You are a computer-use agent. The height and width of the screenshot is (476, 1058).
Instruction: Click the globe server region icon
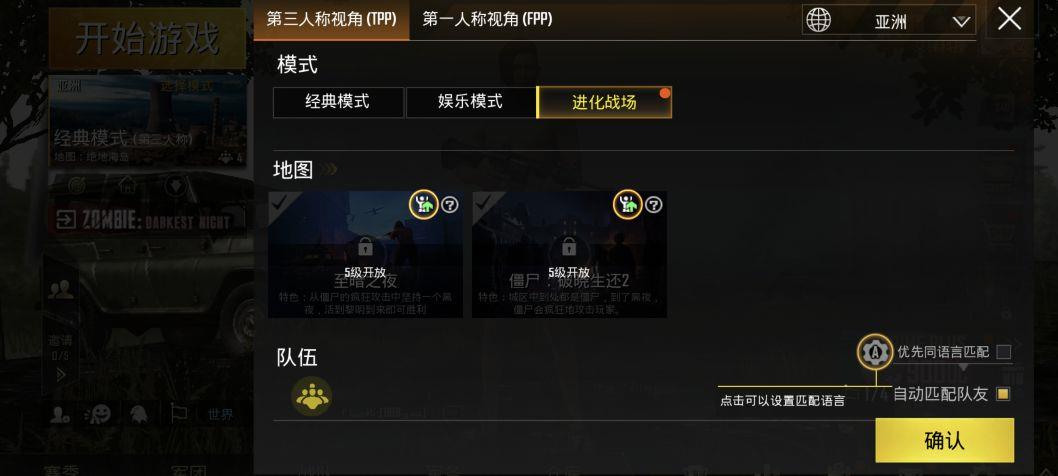point(818,20)
